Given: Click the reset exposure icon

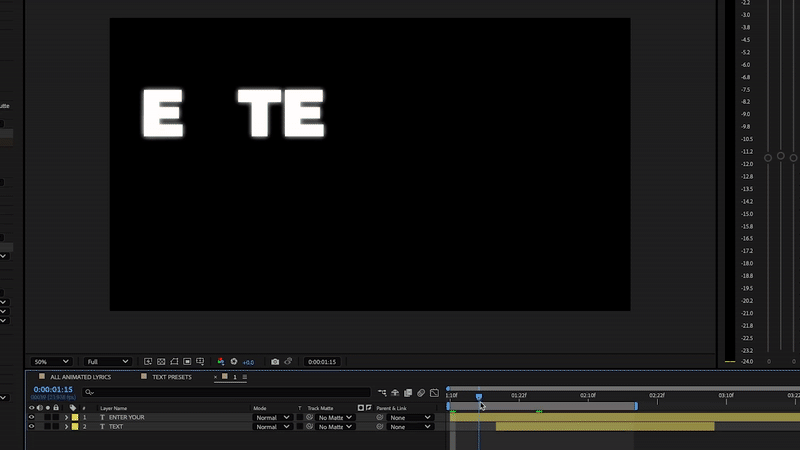Looking at the screenshot, I should (234, 361).
